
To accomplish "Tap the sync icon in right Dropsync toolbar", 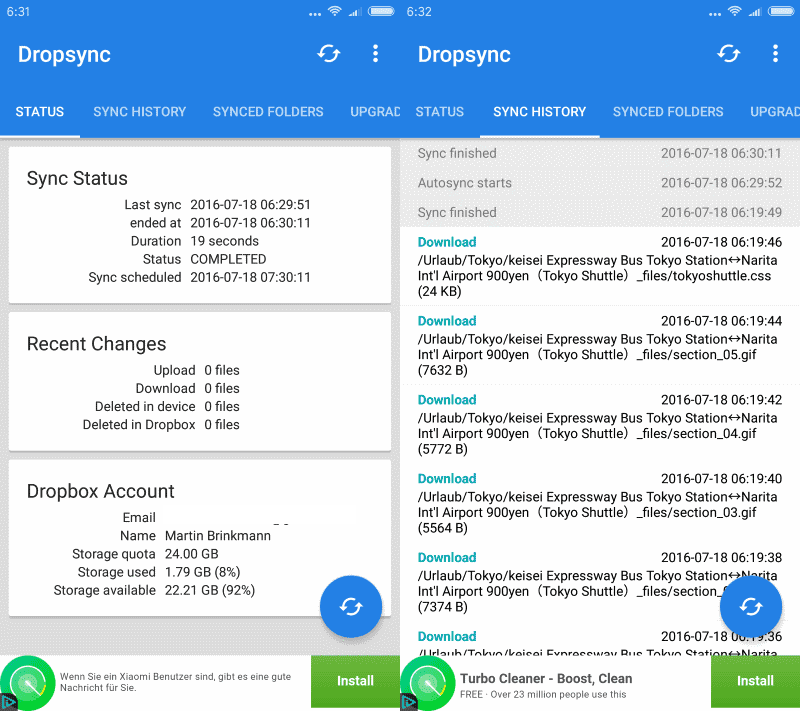I will 729,54.
